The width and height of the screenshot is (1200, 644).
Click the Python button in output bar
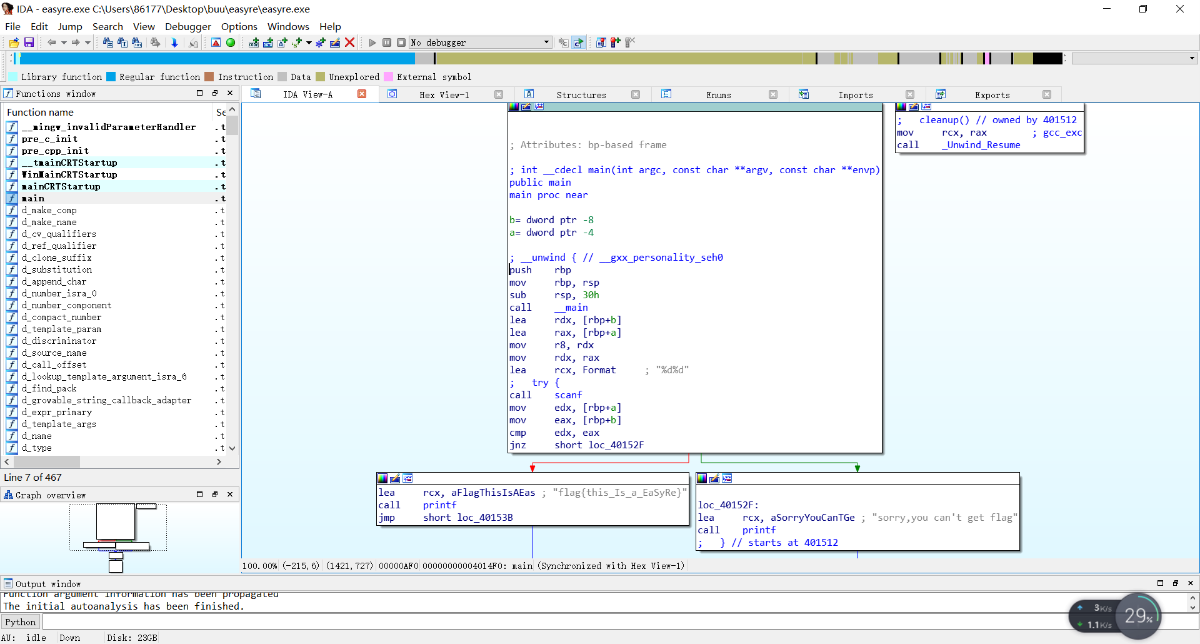(20, 622)
